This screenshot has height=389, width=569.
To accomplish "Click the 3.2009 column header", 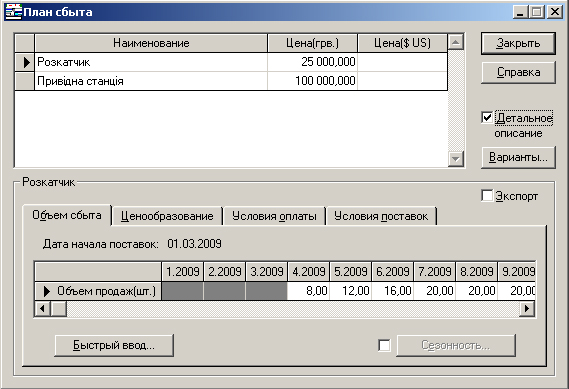I will point(267,272).
